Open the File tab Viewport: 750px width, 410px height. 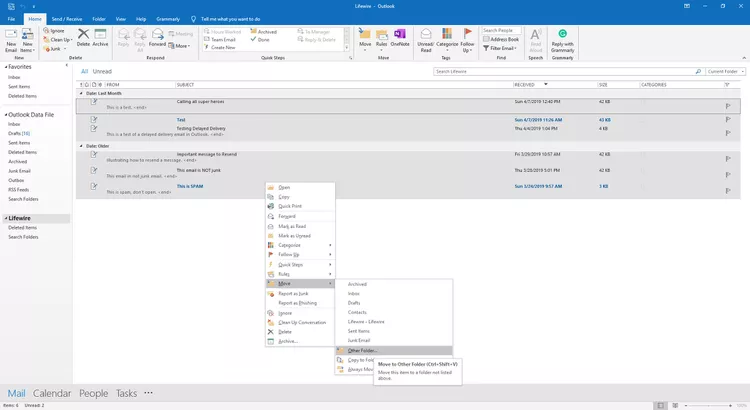[x=11, y=19]
